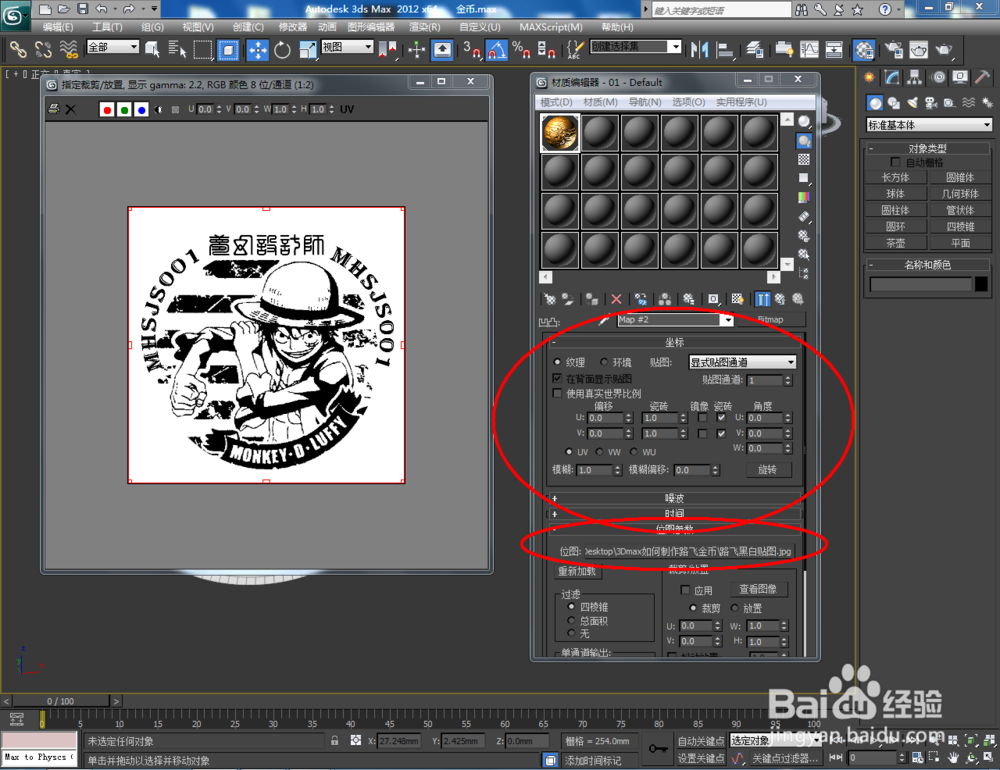Click the Link selection tool

click(x=18, y=50)
